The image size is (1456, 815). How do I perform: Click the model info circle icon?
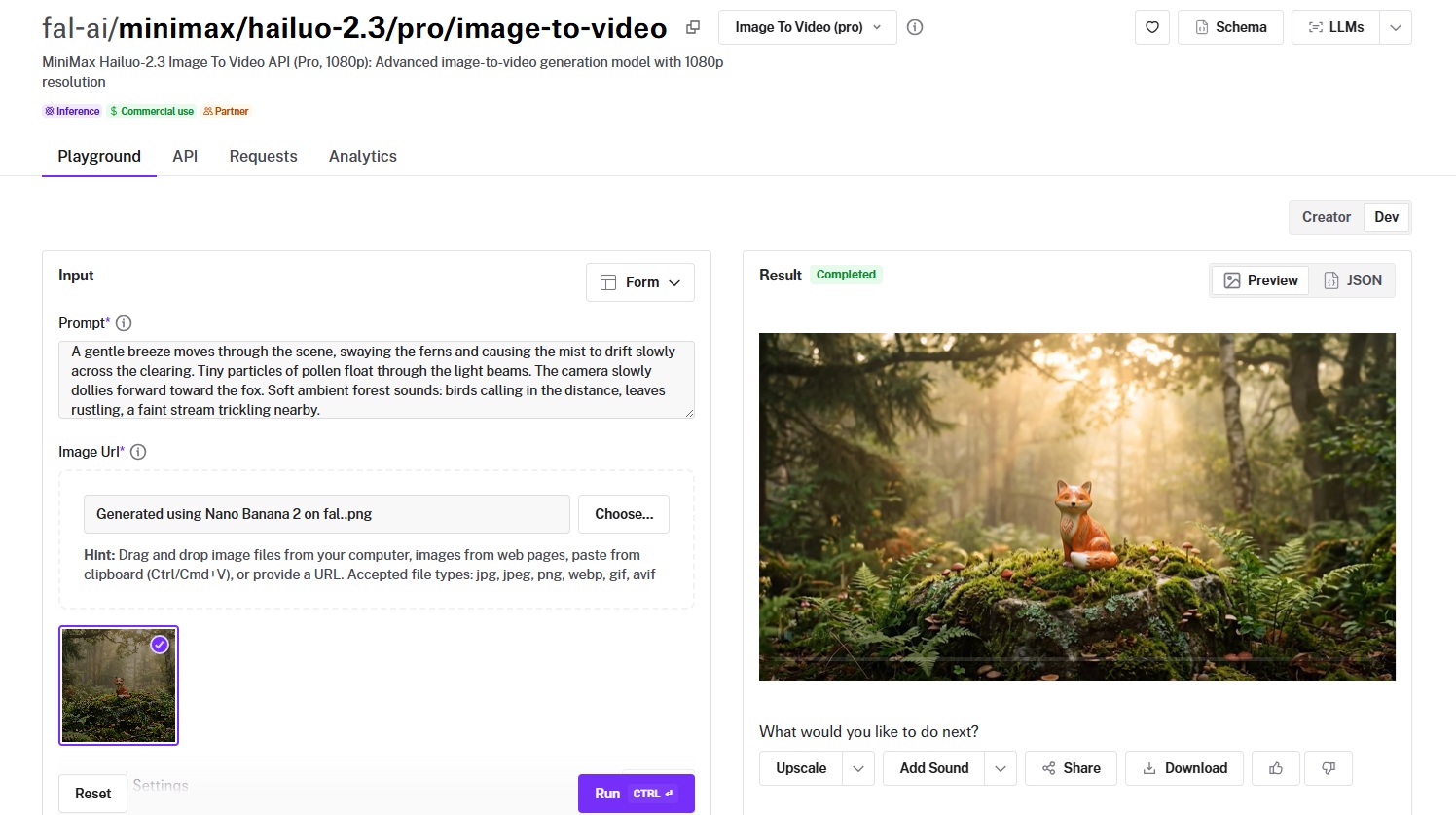point(915,27)
